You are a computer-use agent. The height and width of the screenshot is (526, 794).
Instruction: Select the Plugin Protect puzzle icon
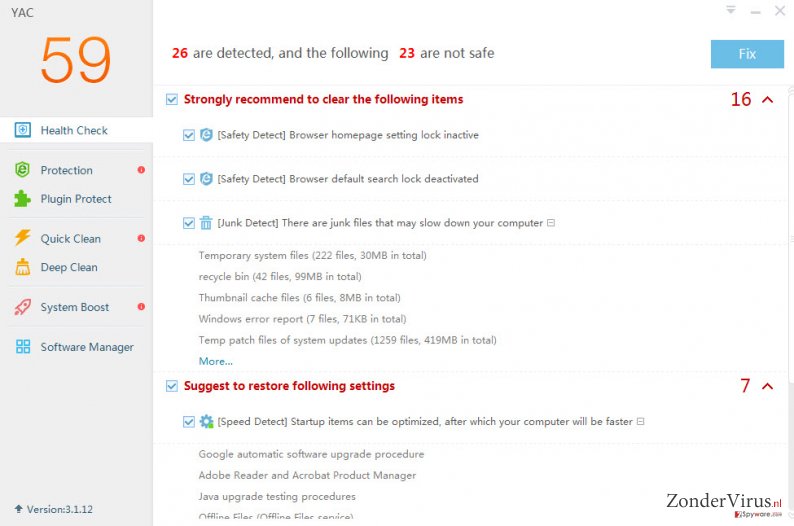coord(22,199)
